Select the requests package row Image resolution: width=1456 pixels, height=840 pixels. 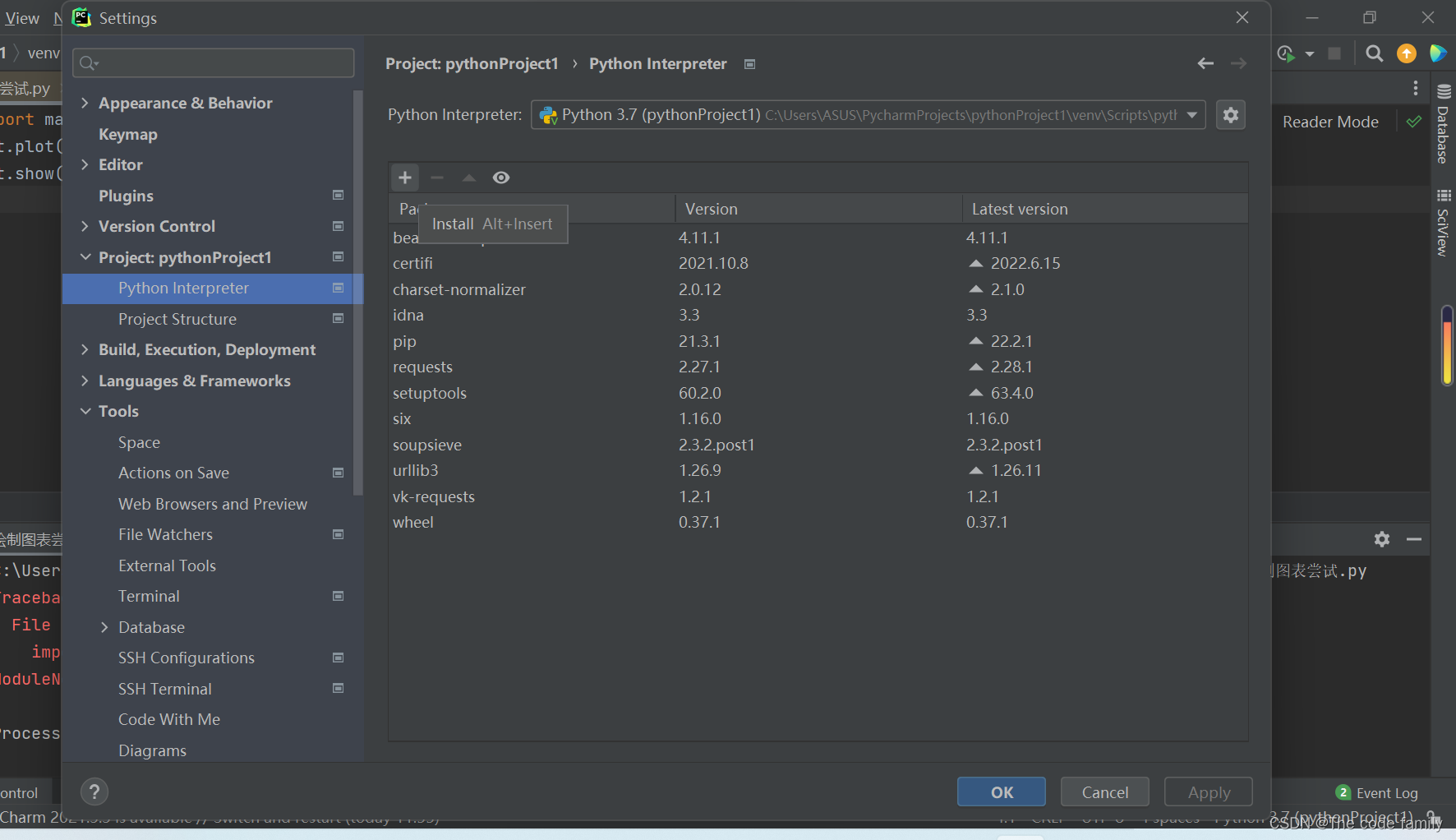coord(422,367)
